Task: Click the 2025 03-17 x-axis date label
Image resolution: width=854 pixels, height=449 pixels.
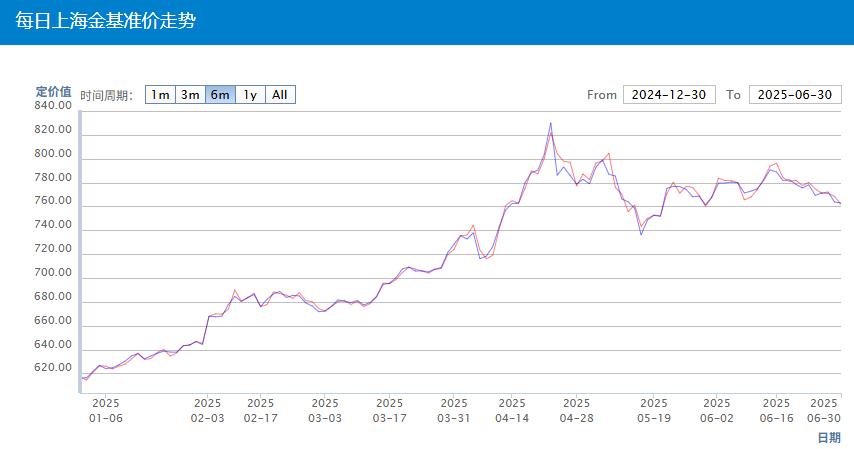Action: coord(389,411)
